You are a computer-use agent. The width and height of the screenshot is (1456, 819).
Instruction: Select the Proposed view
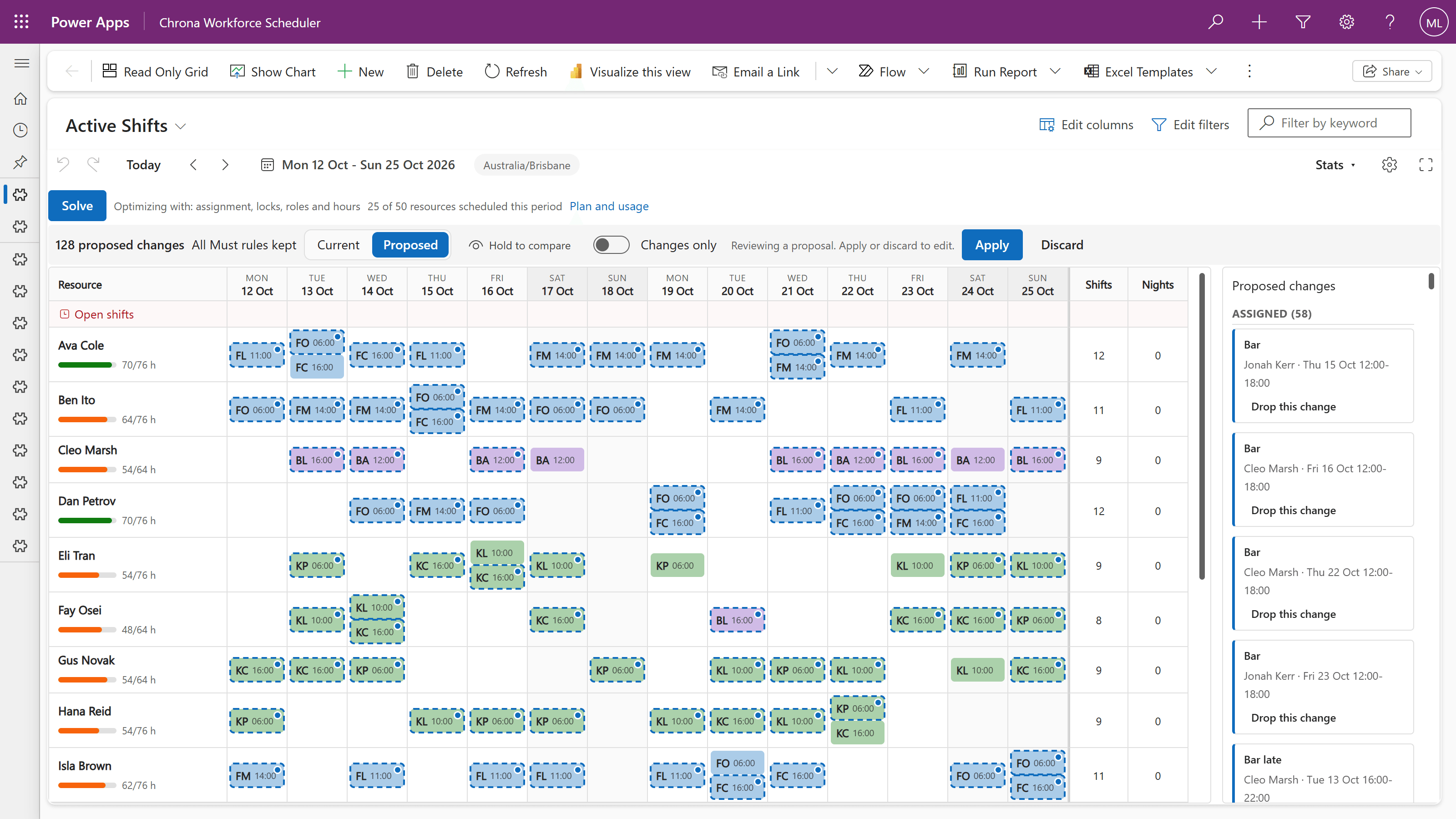(x=410, y=245)
